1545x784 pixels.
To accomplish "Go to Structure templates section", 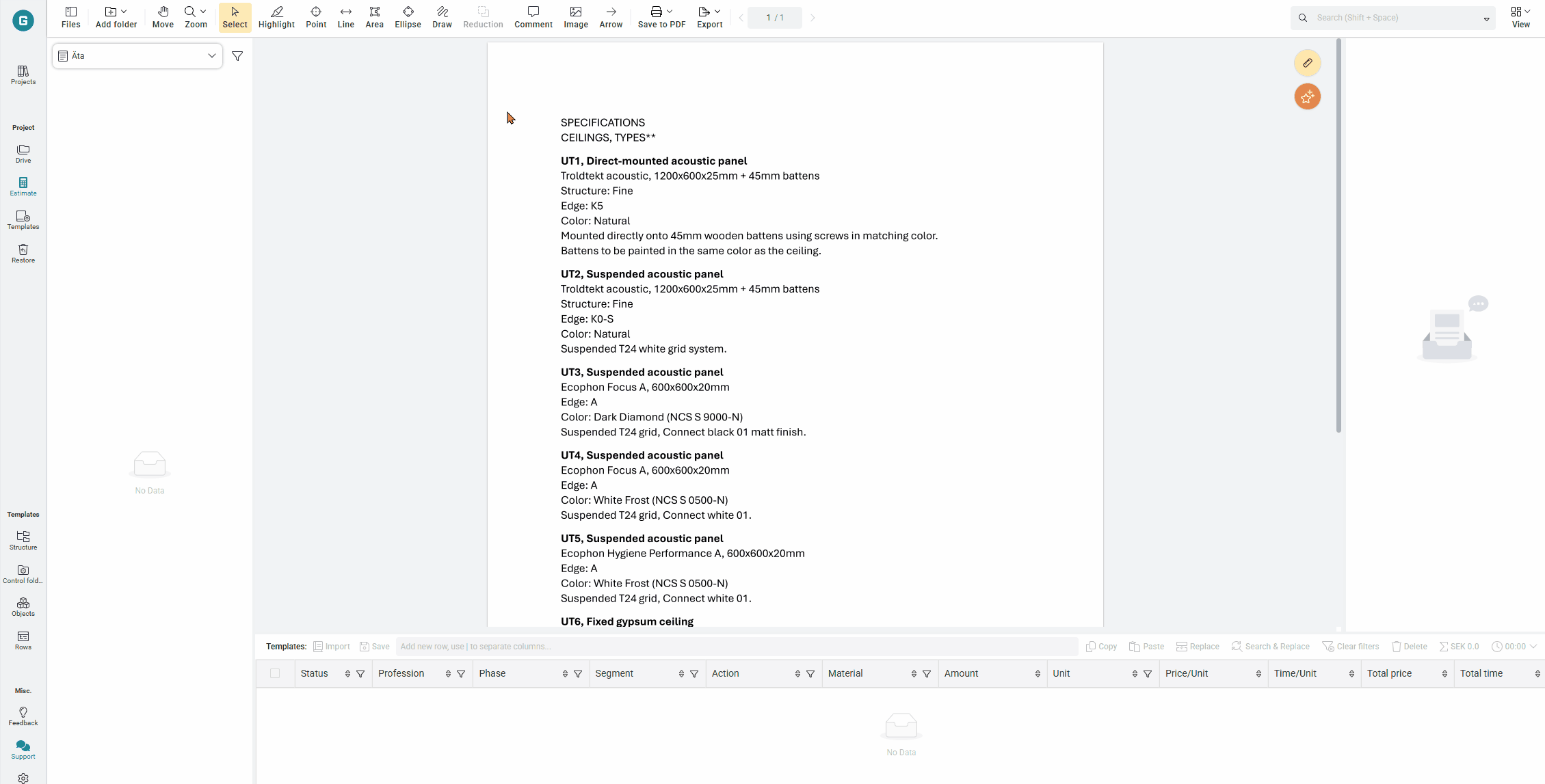I will [x=23, y=541].
